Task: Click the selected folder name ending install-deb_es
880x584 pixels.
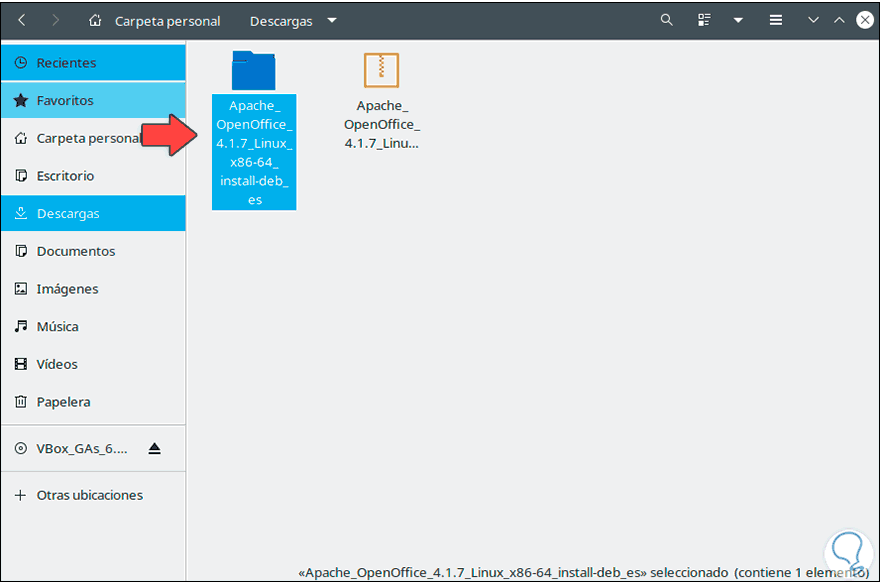Action: [x=254, y=152]
